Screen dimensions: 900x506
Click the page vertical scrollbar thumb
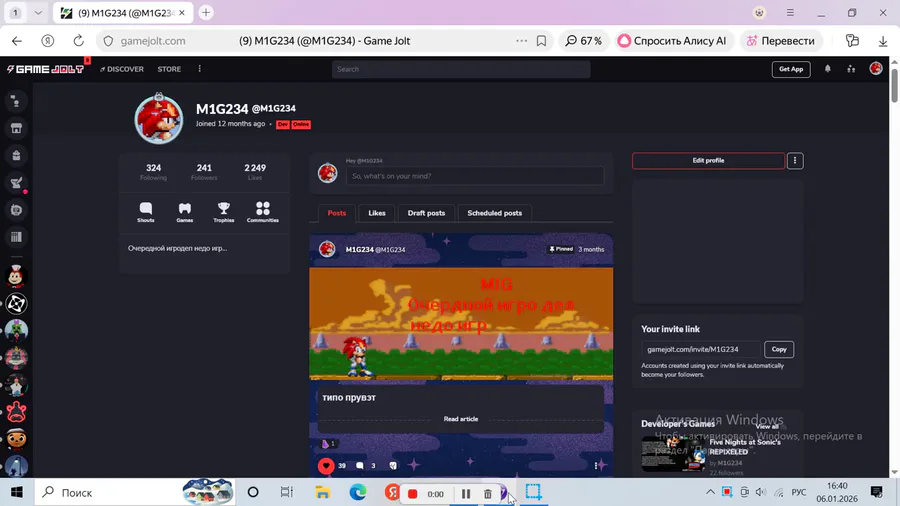(894, 84)
